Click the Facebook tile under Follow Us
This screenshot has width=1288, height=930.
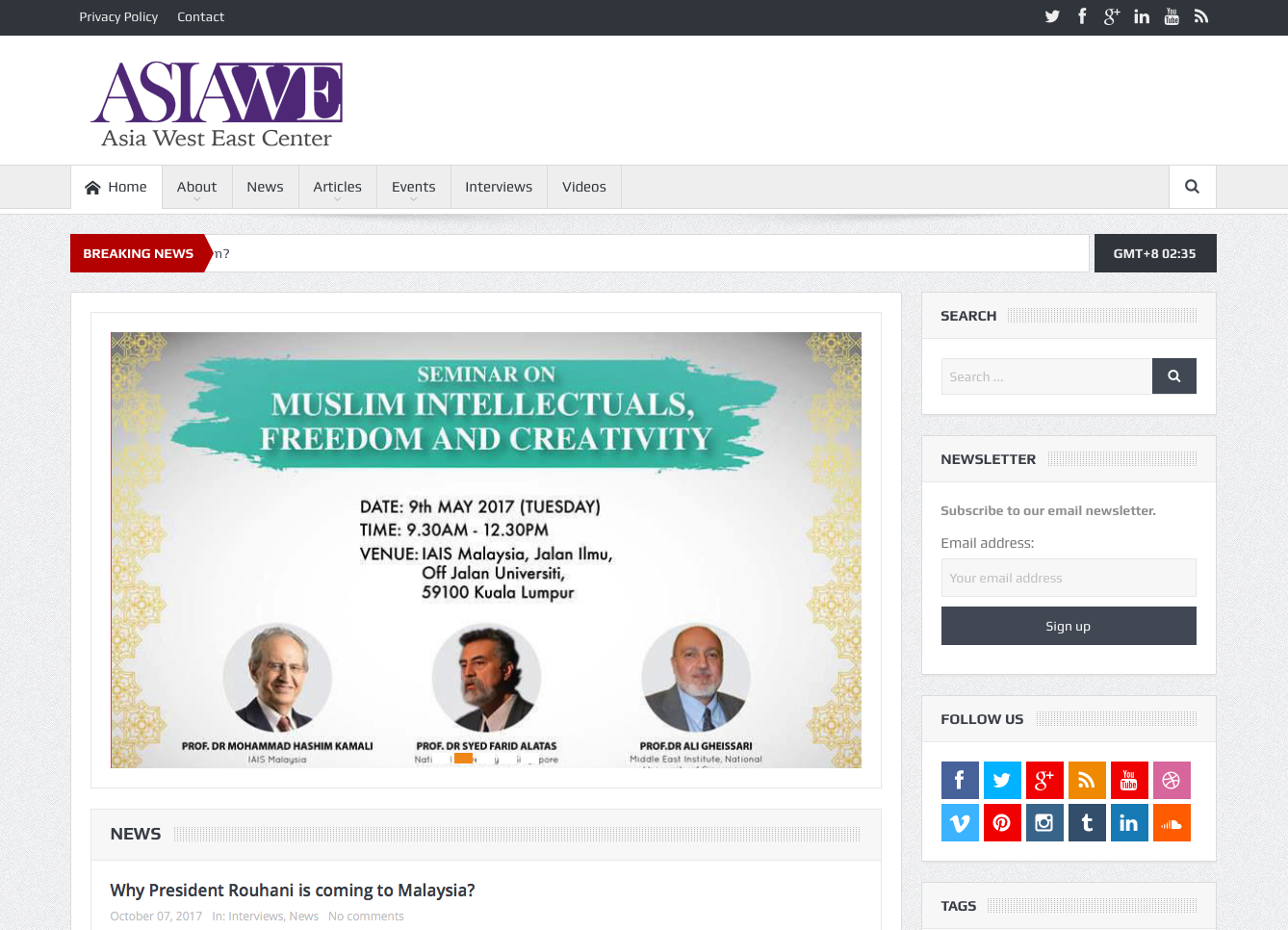point(960,780)
